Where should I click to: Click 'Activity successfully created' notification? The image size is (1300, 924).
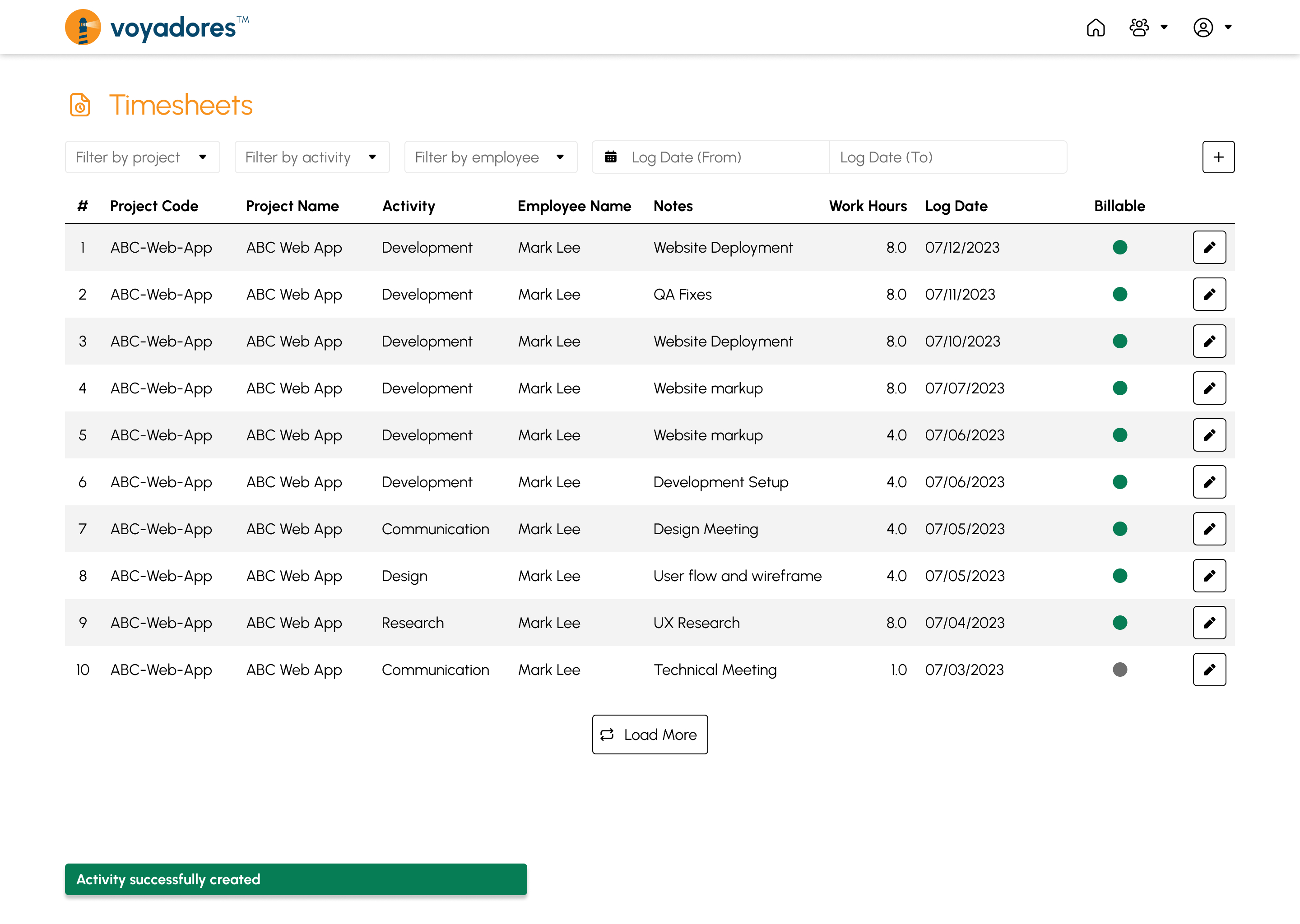[x=295, y=880]
